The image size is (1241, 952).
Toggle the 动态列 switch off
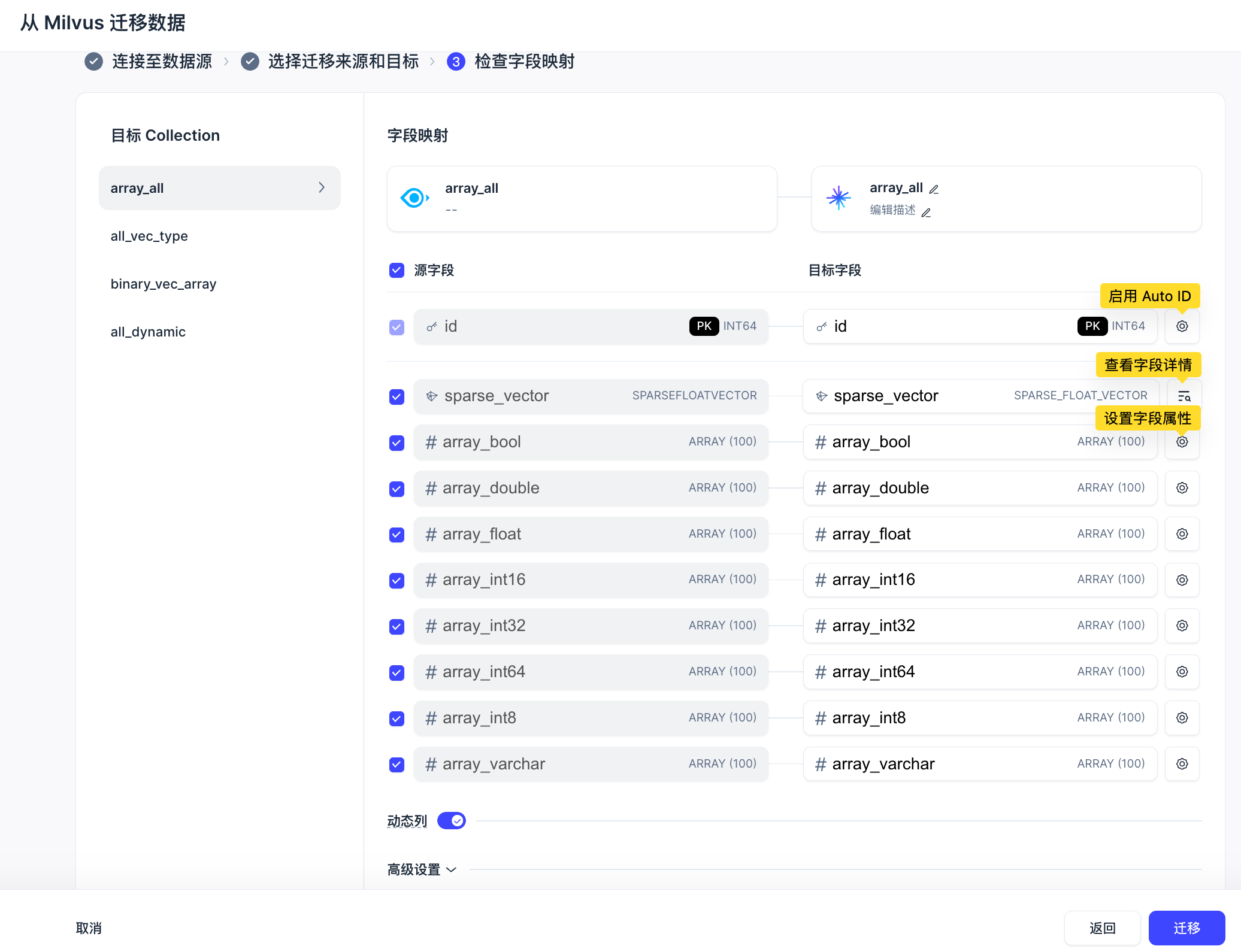pyautogui.click(x=452, y=821)
